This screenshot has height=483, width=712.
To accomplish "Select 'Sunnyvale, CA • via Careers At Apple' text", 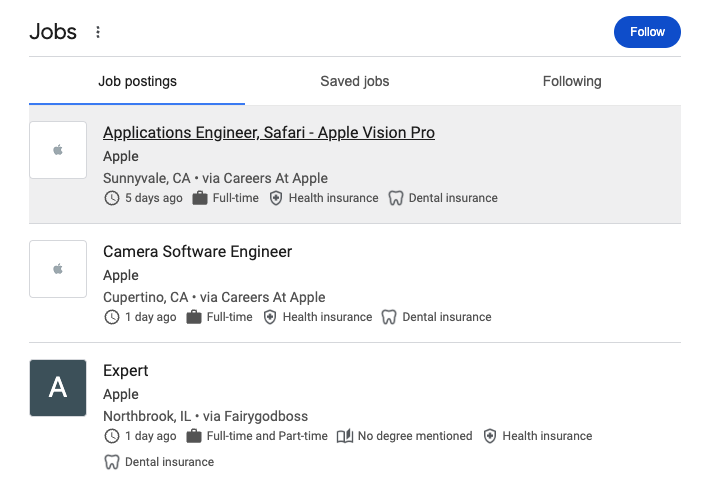I will [215, 178].
